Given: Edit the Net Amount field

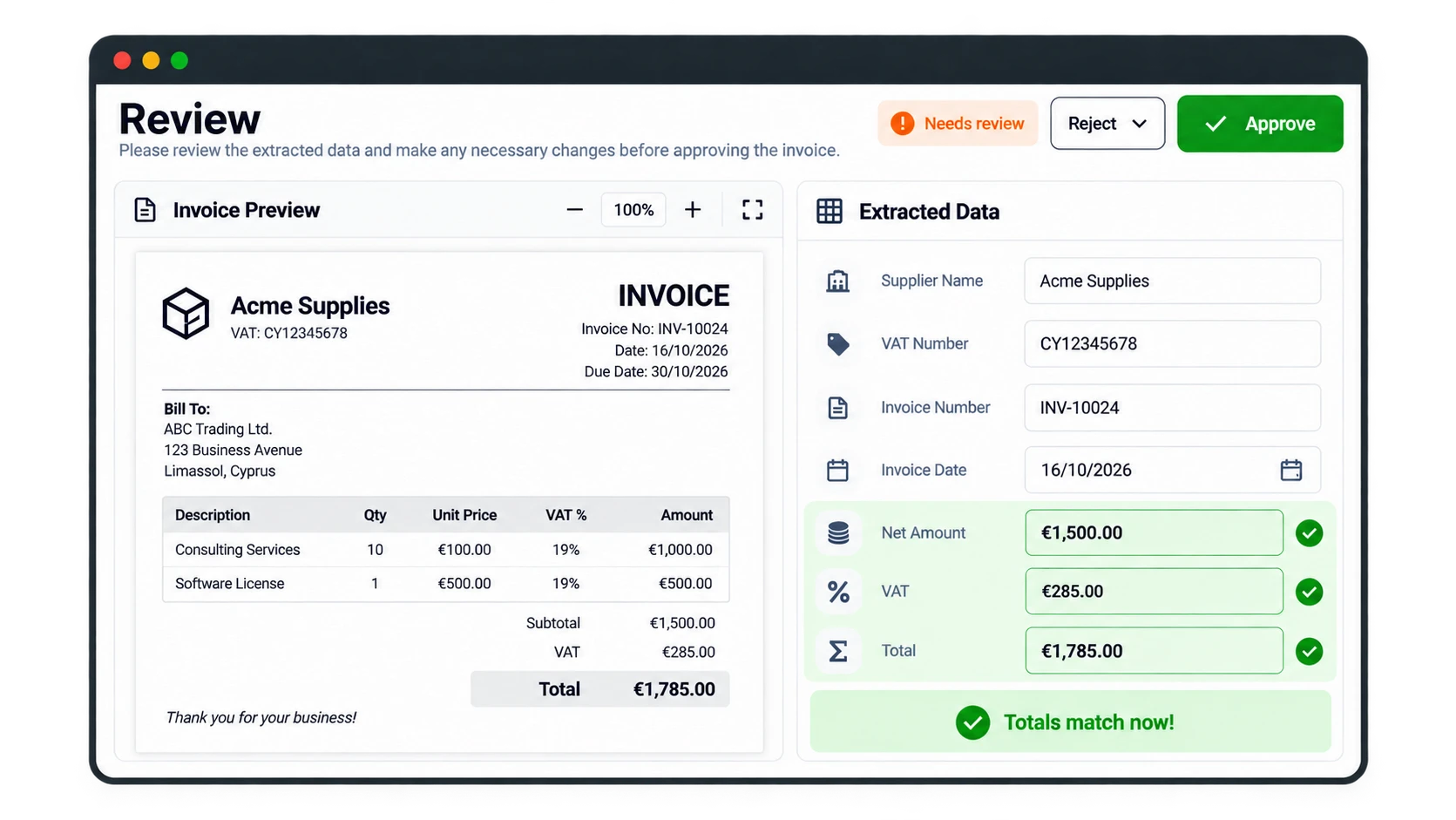Looking at the screenshot, I should (x=1154, y=533).
